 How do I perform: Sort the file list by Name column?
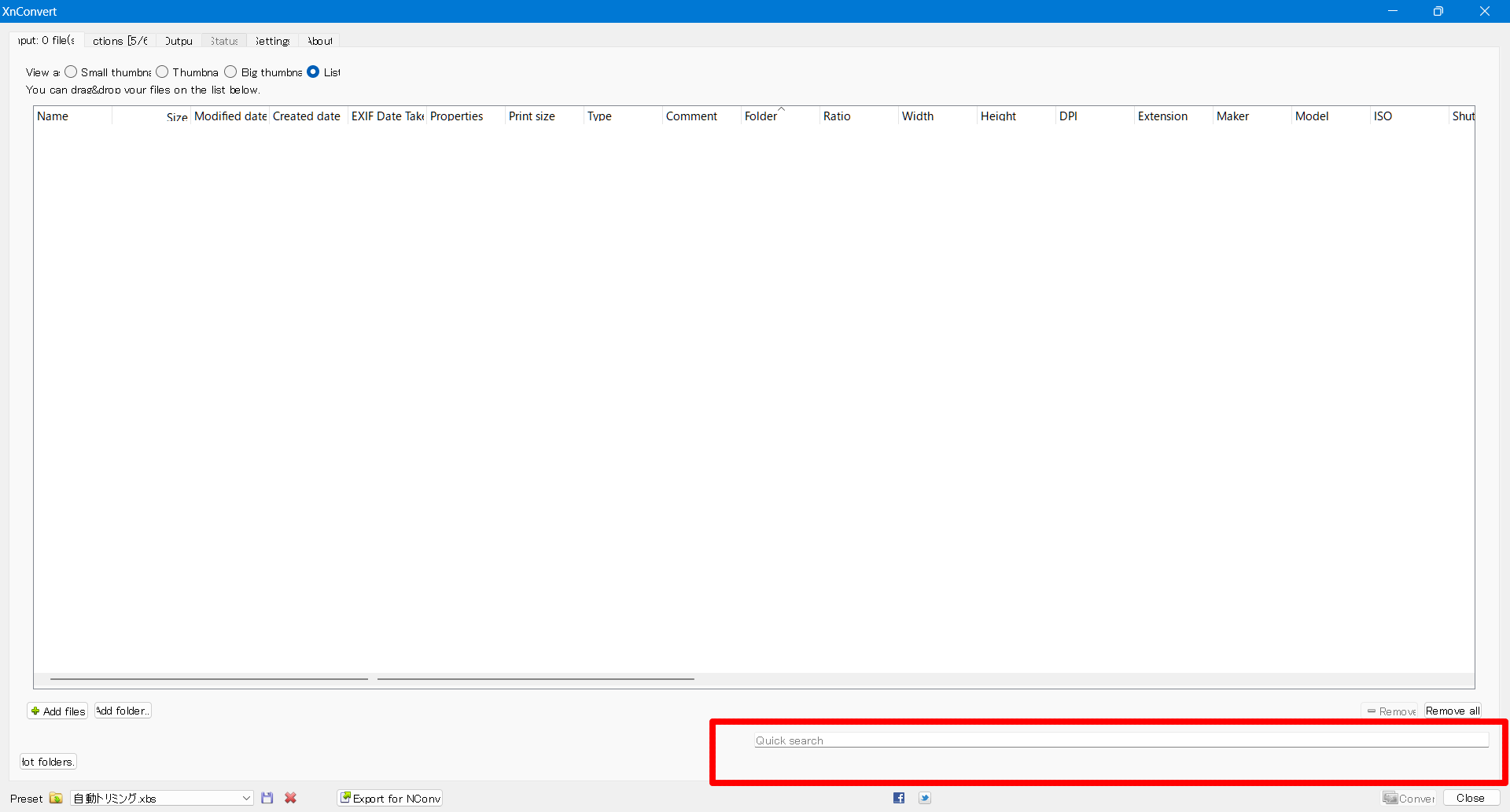tap(73, 116)
